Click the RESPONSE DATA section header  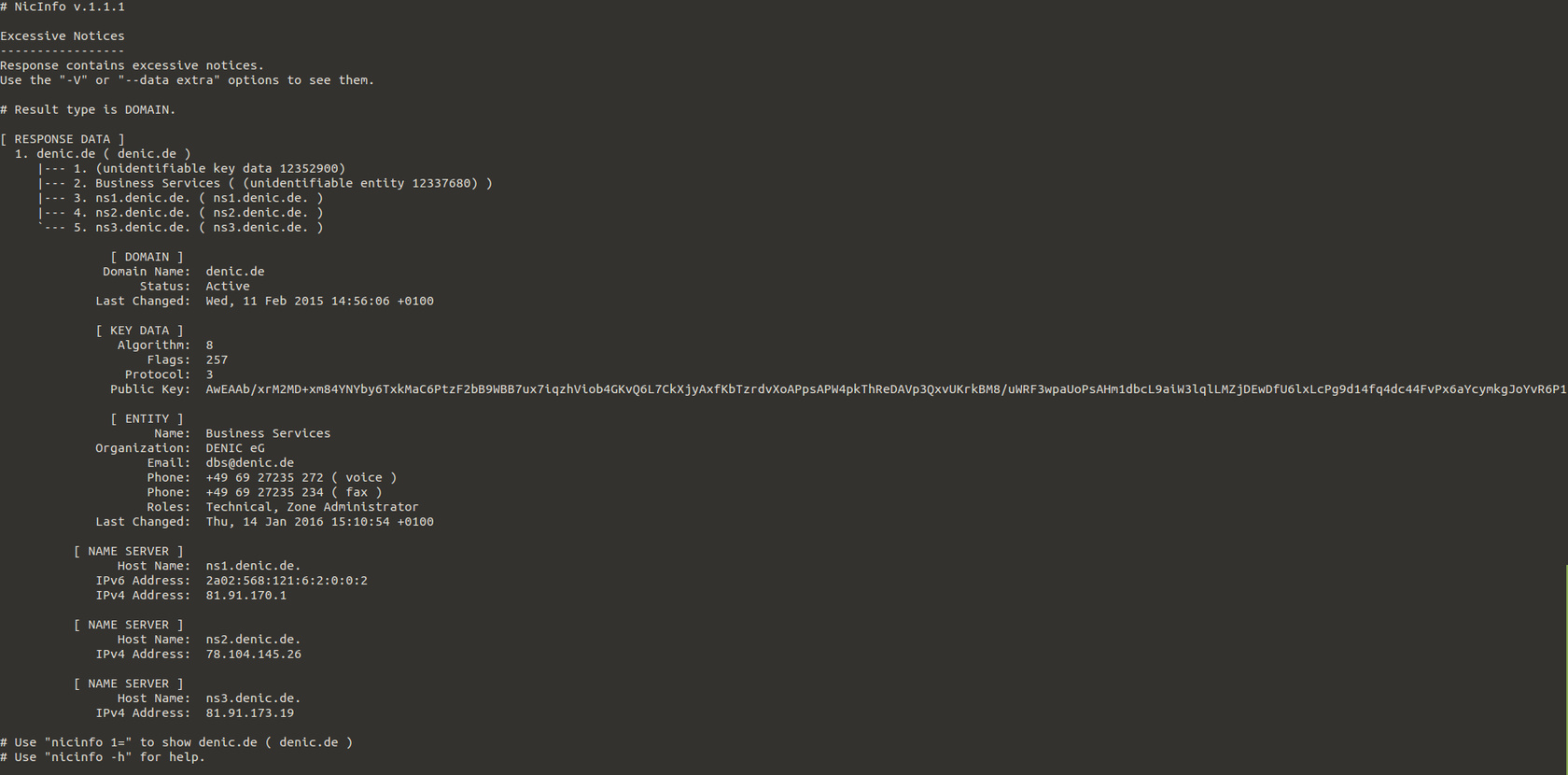pos(63,139)
